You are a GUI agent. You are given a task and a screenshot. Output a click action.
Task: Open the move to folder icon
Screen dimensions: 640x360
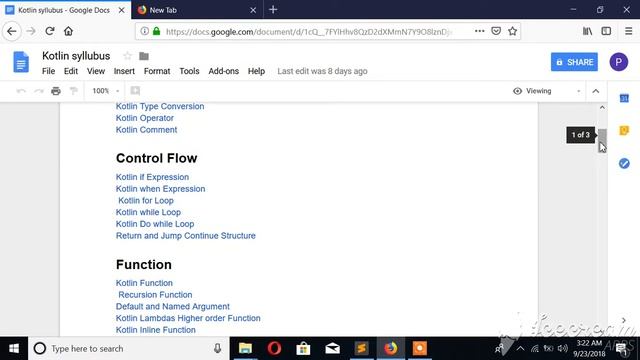[x=144, y=56]
